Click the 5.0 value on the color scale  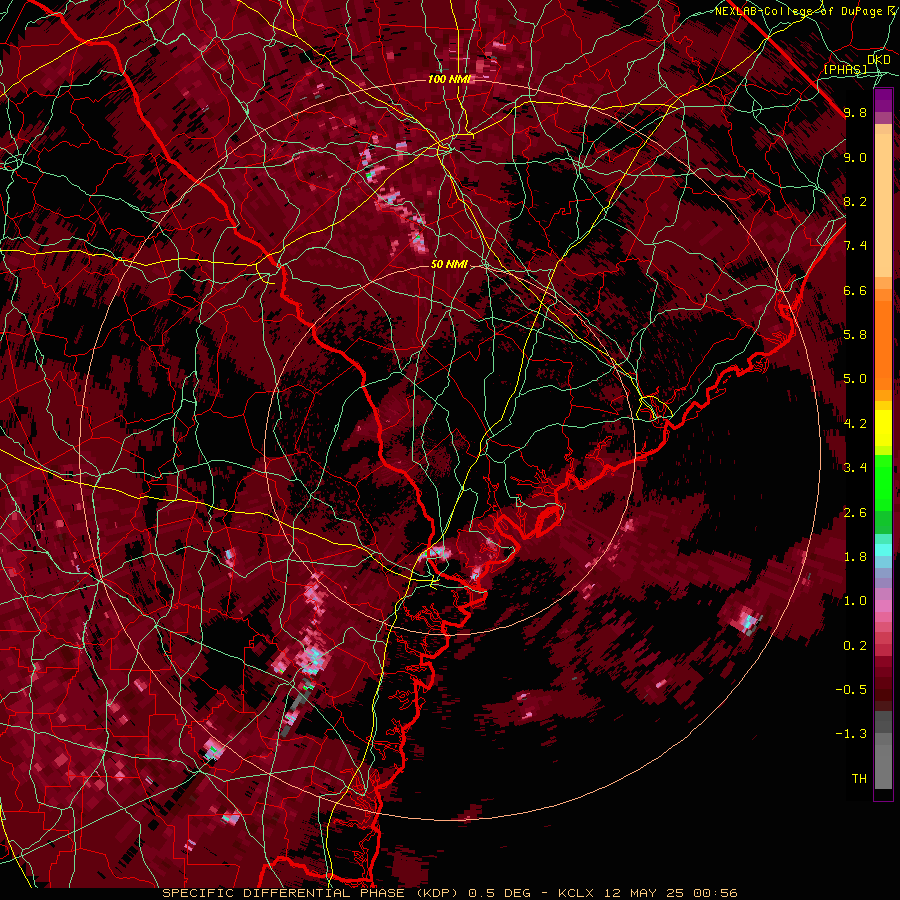pyautogui.click(x=855, y=379)
